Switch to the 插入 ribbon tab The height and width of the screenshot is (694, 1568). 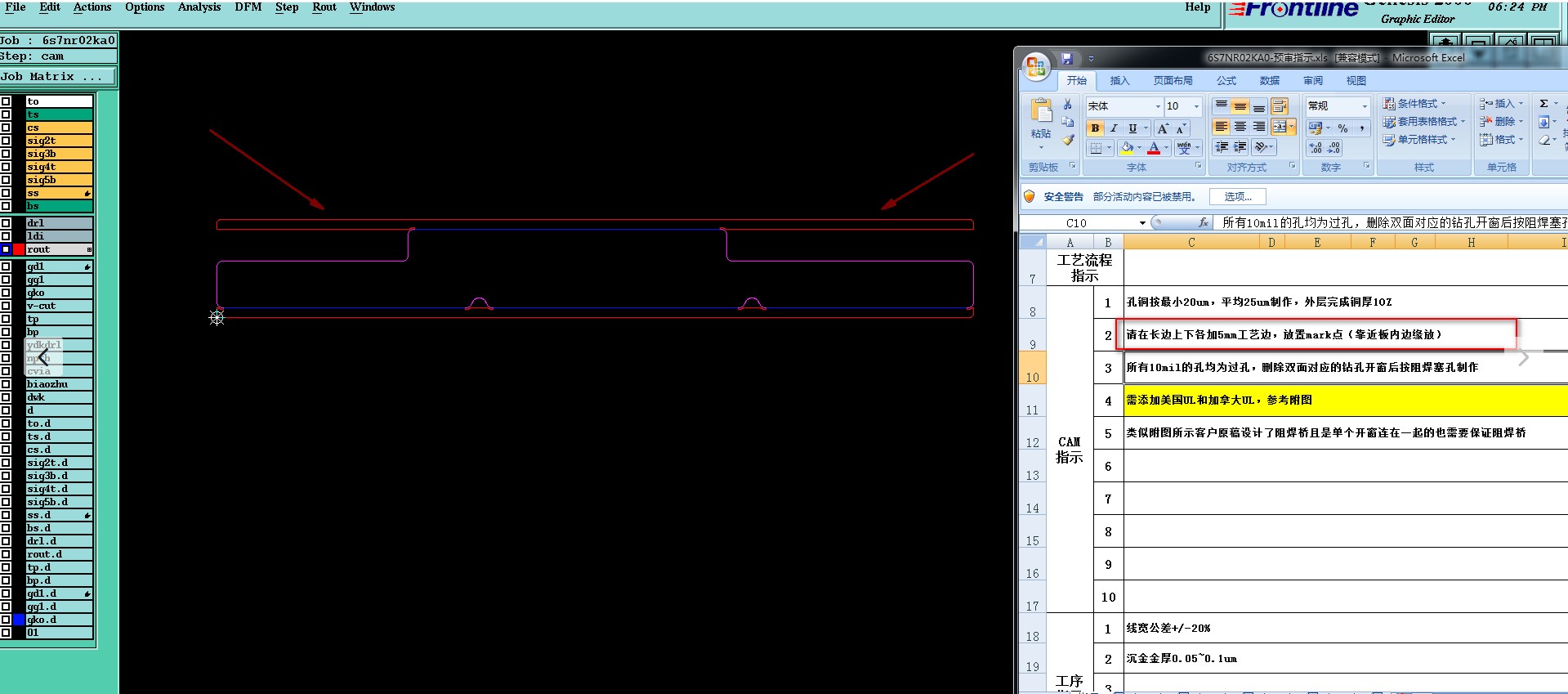tap(1119, 80)
